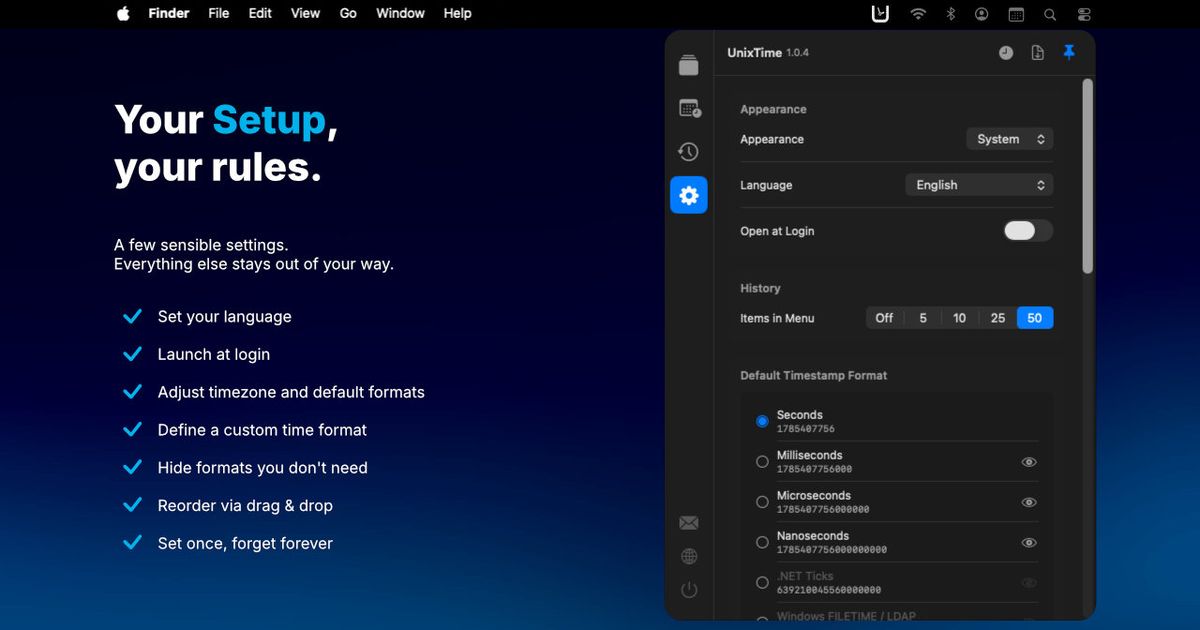Open the Appearance System dropdown
Viewport: 1200px width, 630px height.
[1010, 139]
